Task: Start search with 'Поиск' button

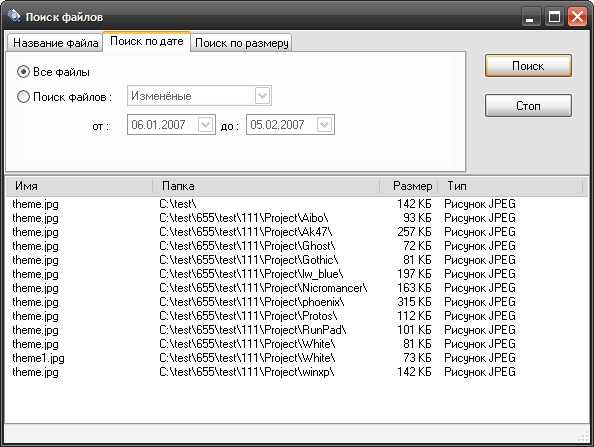Action: pos(528,66)
